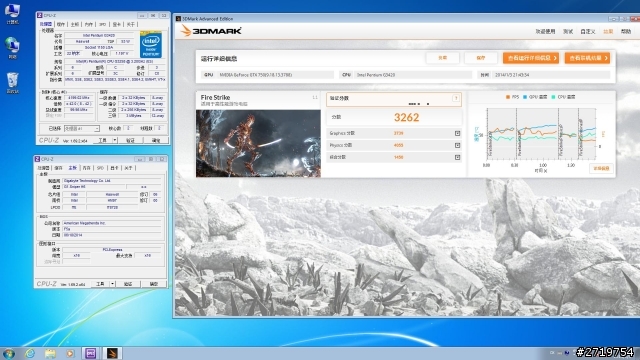Open the Network desktop icon

[x=12, y=48]
